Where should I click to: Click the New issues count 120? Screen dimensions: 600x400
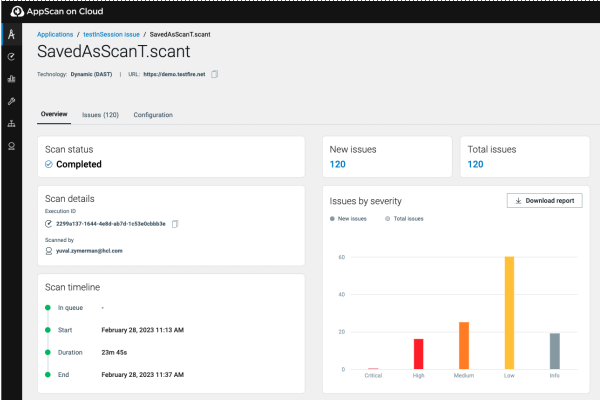pyautogui.click(x=338, y=164)
